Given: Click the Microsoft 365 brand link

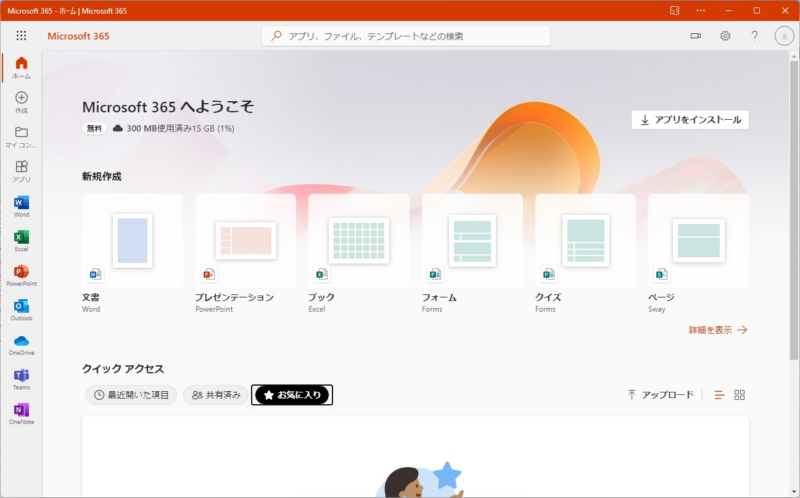Looking at the screenshot, I should (78, 36).
